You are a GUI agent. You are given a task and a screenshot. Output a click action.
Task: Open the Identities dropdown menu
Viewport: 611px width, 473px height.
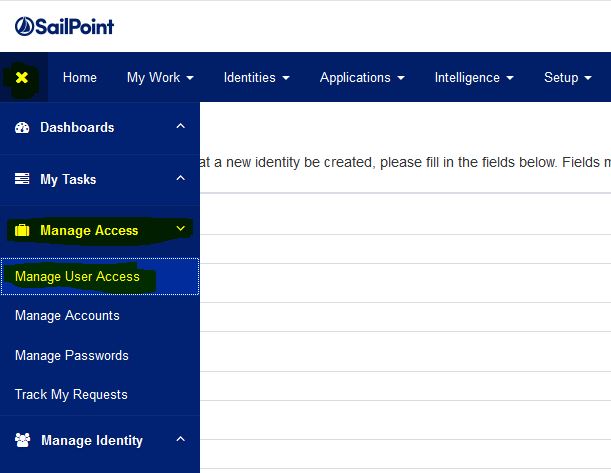coord(256,78)
